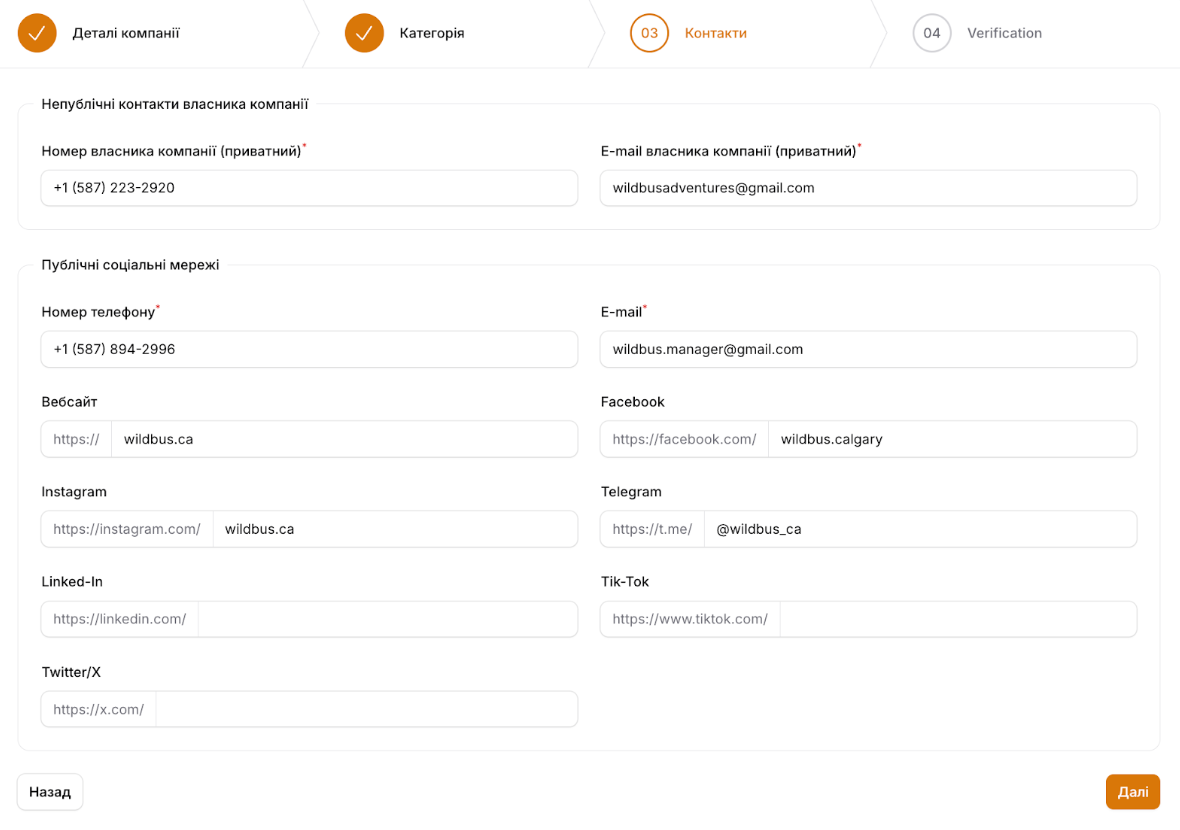Click the public Номер телефону field
This screenshot has height=830, width=1180.
(x=309, y=349)
